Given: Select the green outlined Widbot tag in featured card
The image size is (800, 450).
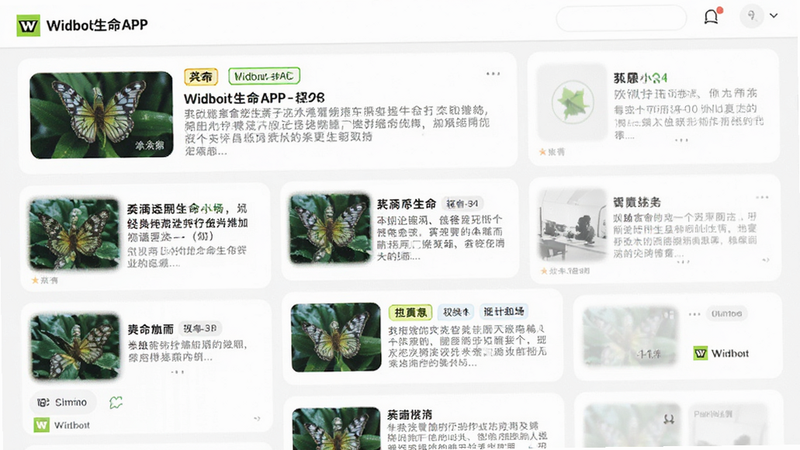Looking at the screenshot, I should 264,76.
